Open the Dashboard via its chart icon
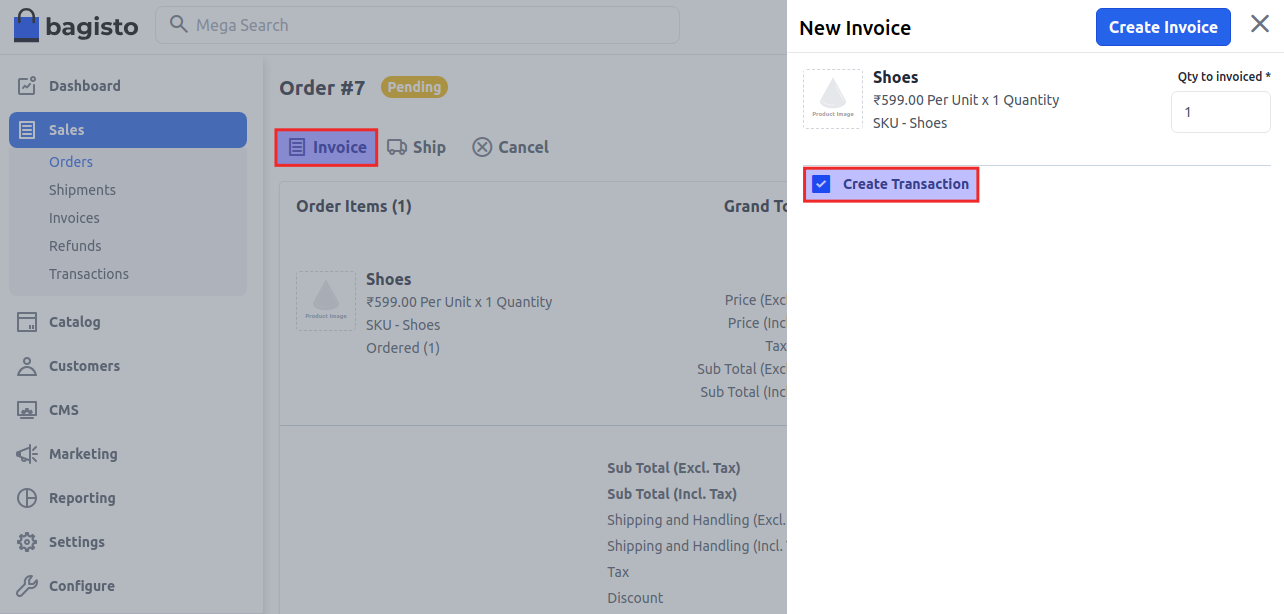Screen dimensions: 1284x614 (x=27, y=85)
